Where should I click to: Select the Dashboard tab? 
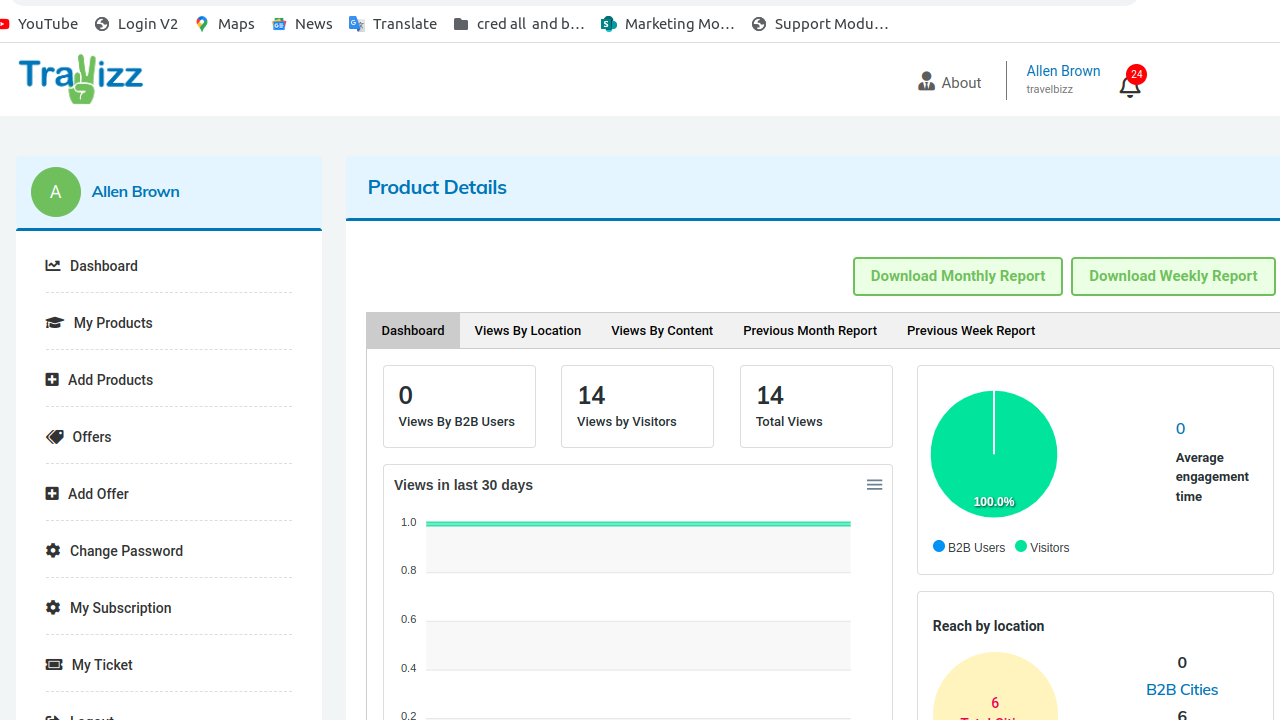tap(413, 331)
